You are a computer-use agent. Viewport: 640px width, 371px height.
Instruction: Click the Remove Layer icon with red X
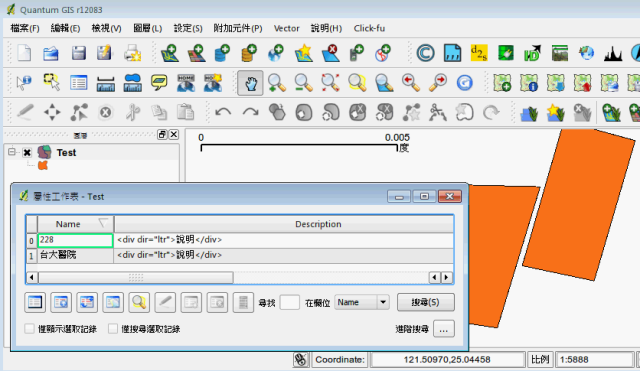click(331, 53)
